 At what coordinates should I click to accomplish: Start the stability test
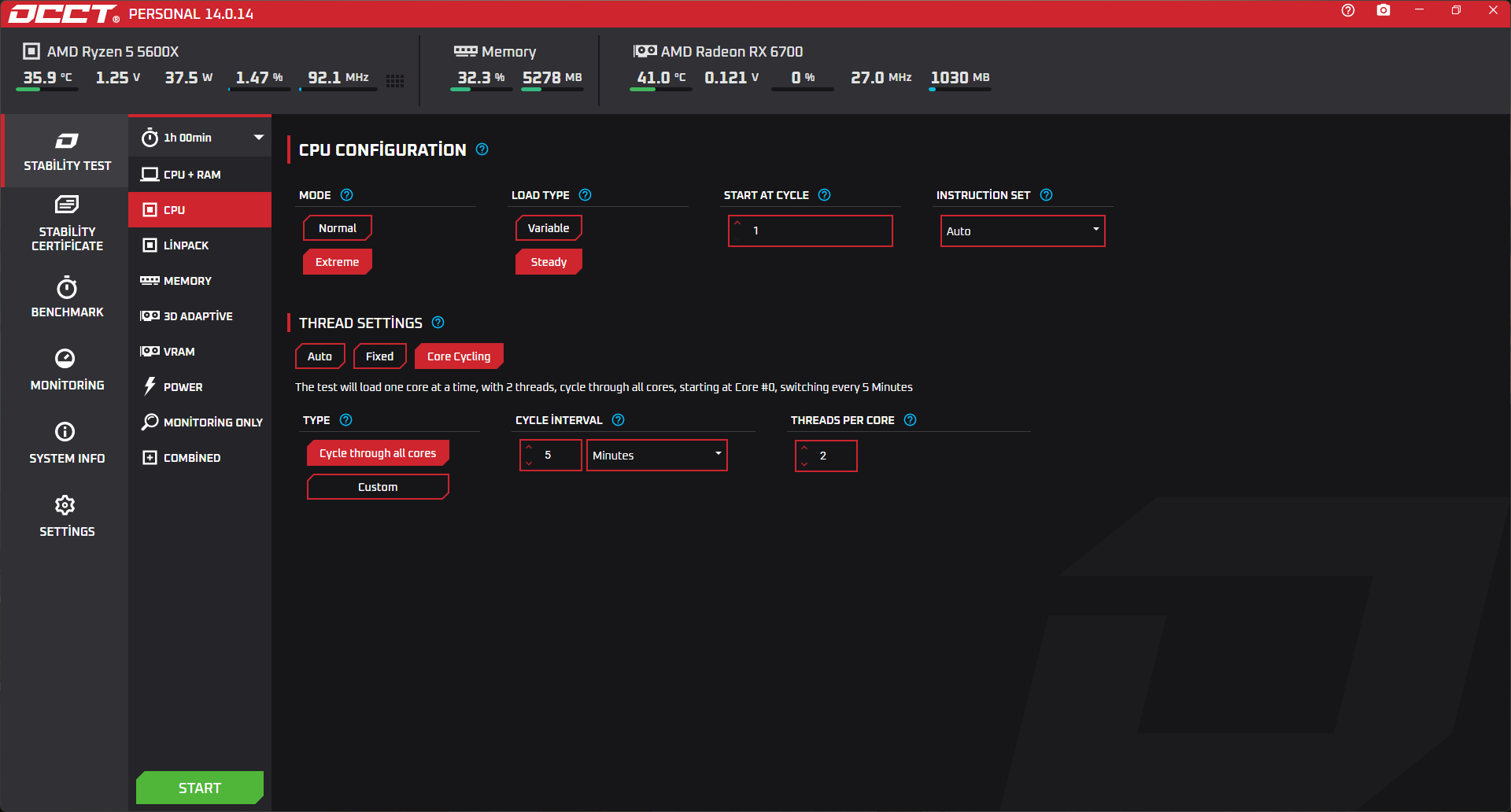[200, 788]
